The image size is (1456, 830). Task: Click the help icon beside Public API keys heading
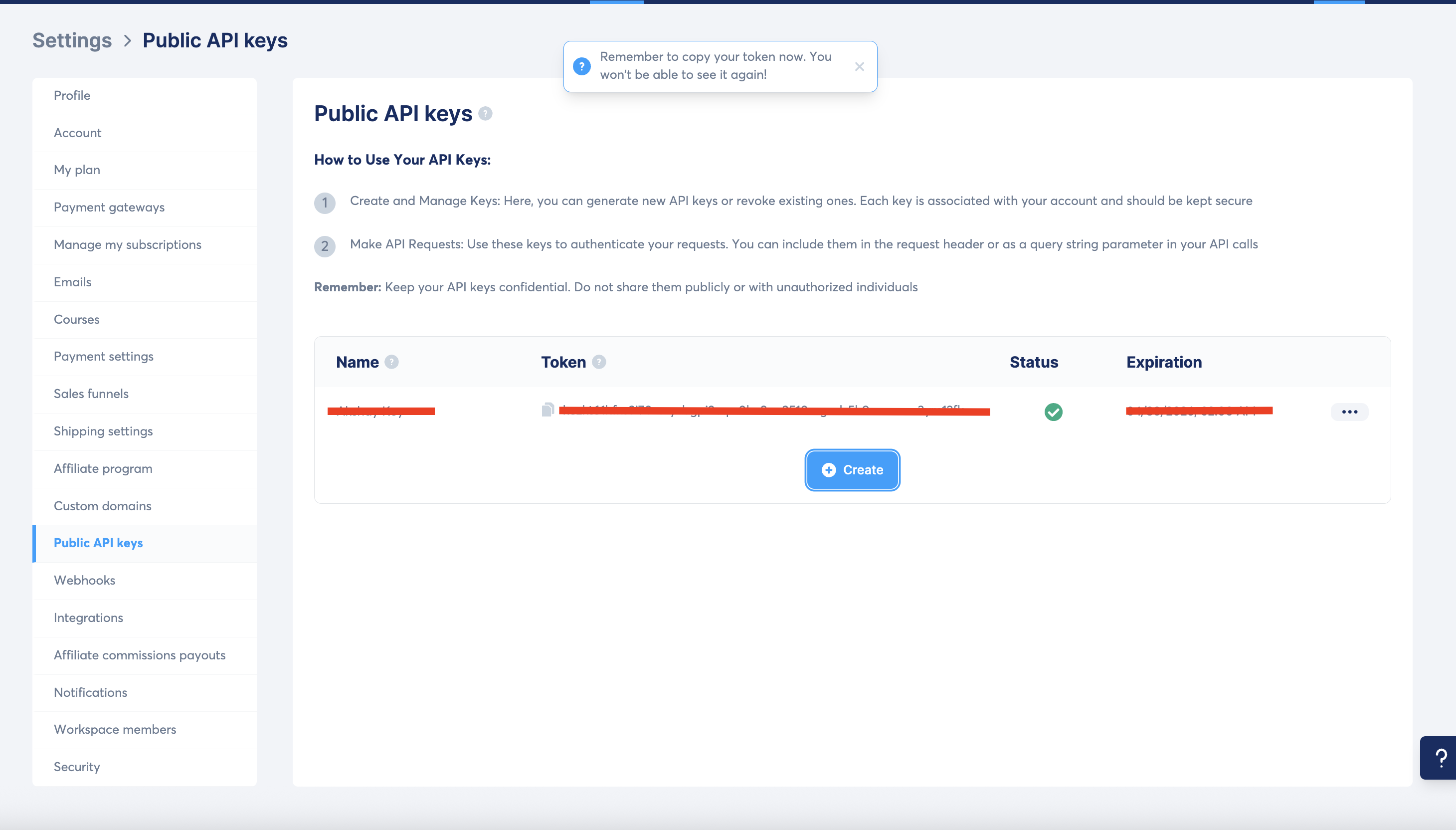coord(485,114)
